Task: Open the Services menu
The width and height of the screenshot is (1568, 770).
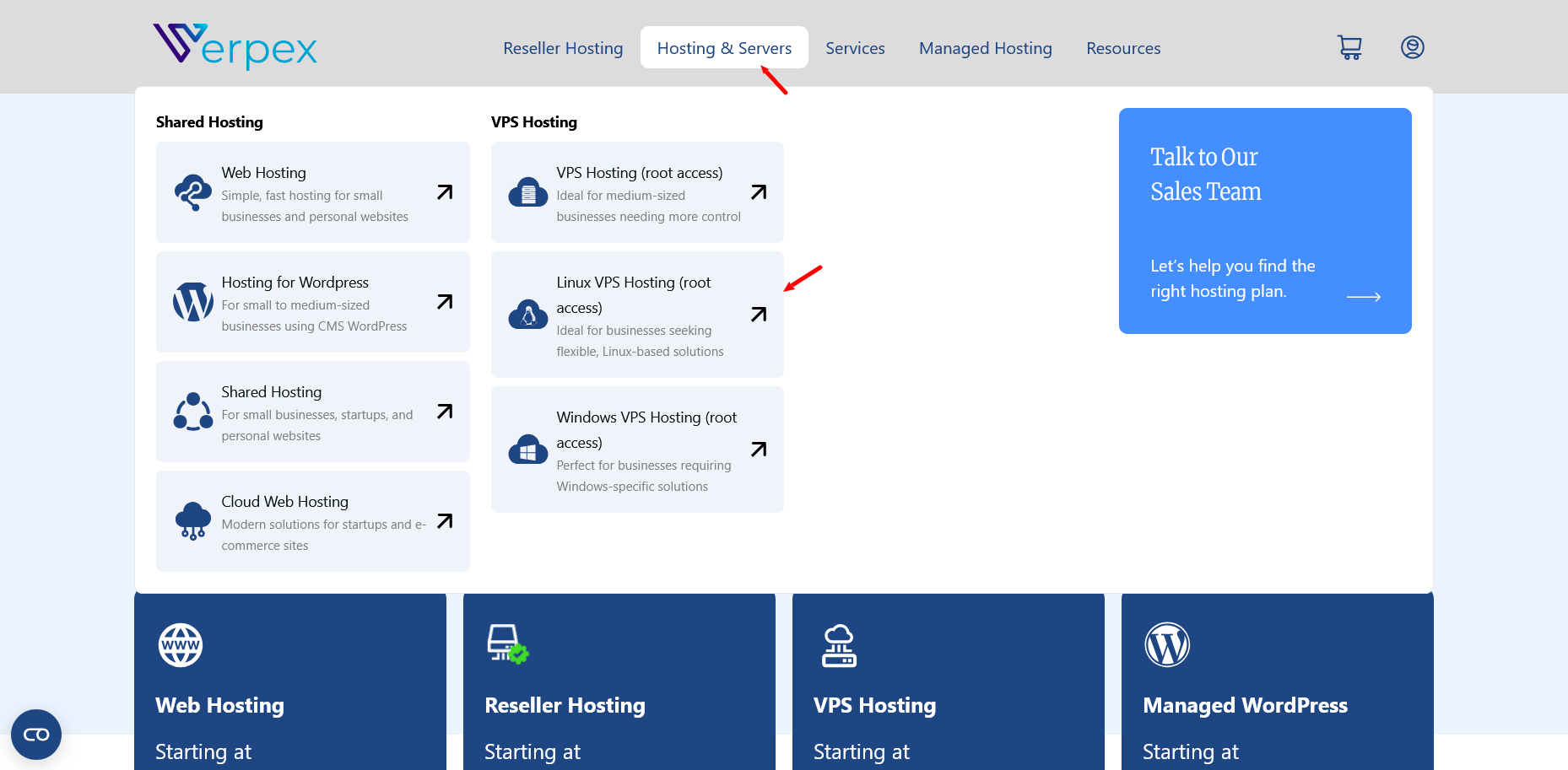Action: (855, 48)
